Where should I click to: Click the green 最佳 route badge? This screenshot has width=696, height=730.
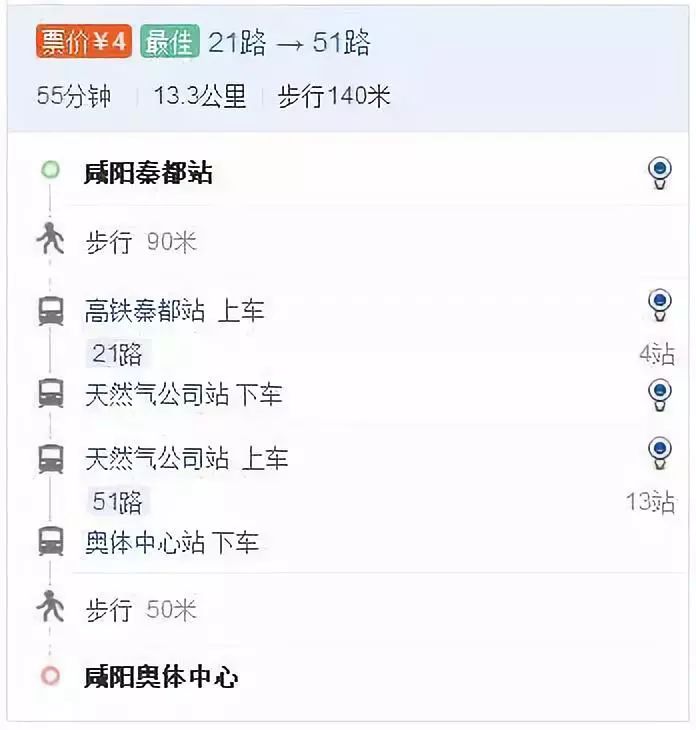[x=170, y=42]
